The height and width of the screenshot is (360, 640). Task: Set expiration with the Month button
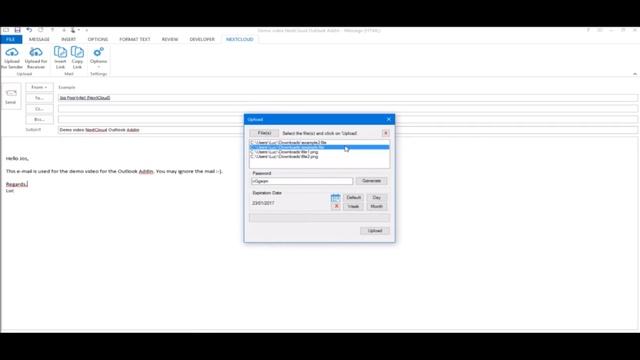click(x=376, y=207)
